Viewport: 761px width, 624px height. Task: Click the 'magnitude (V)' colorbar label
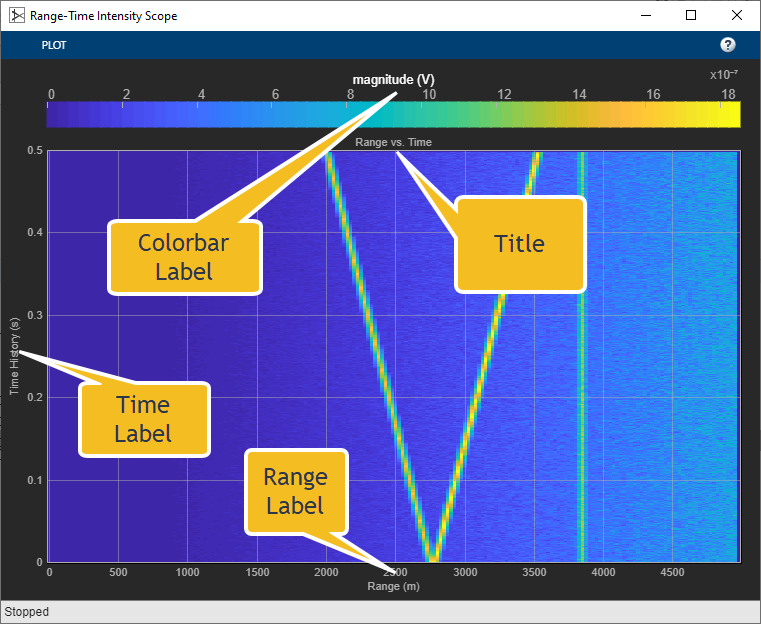[x=393, y=80]
